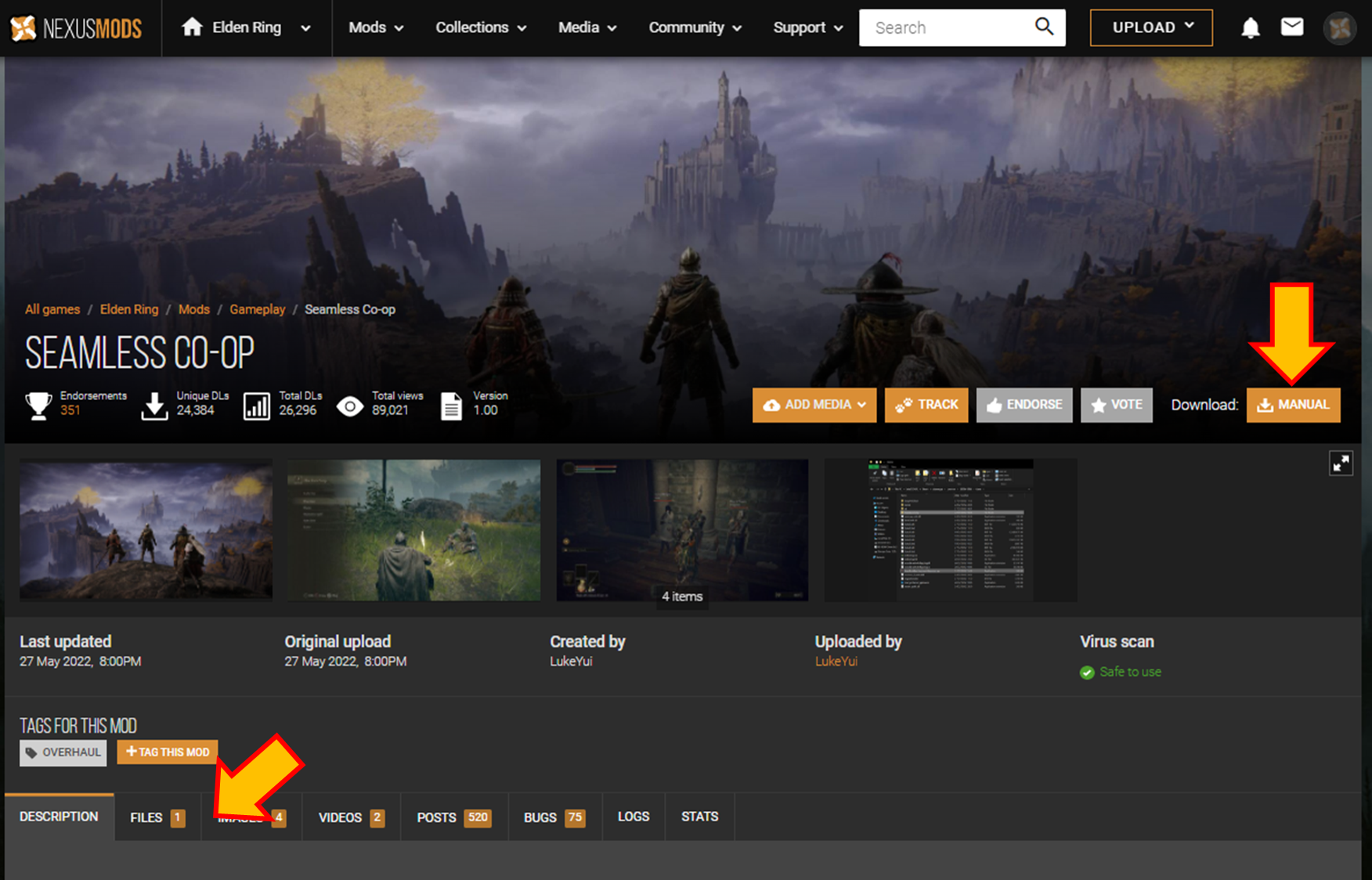Click the total views count 89,021
The image size is (1372, 880).
pyautogui.click(x=390, y=410)
